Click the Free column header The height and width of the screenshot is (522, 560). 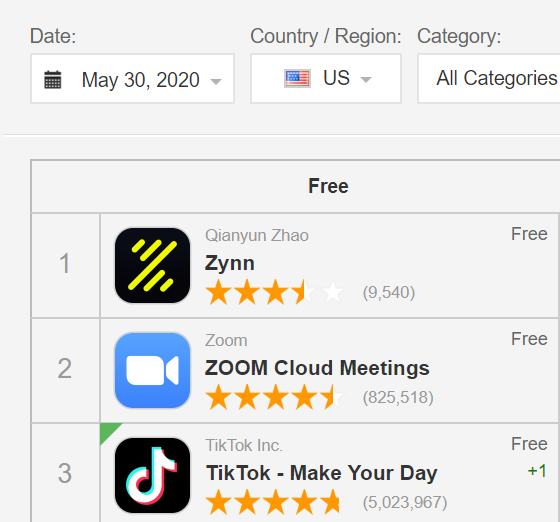328,186
